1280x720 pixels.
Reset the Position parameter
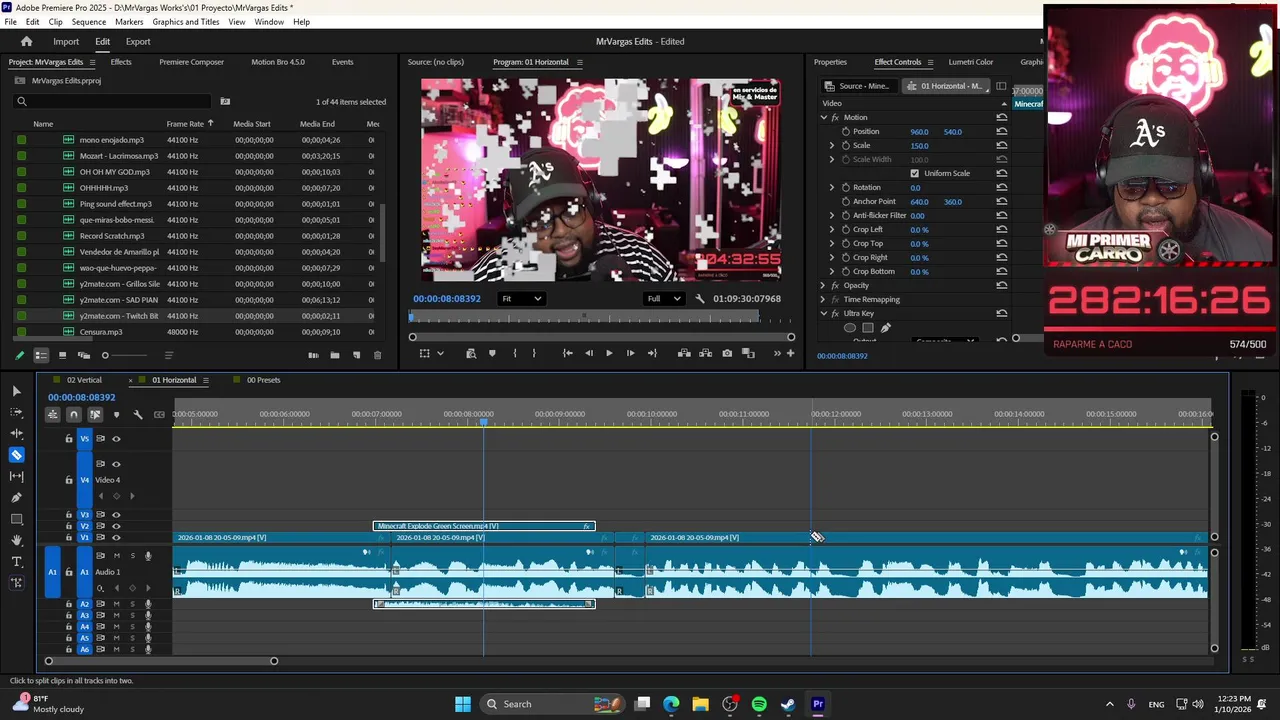point(1001,132)
